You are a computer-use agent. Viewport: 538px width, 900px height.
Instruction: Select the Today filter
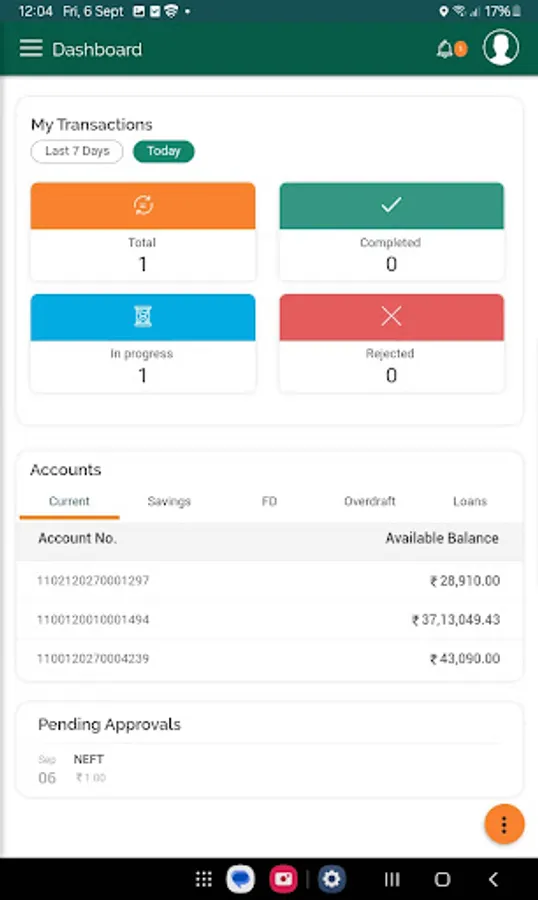(164, 151)
